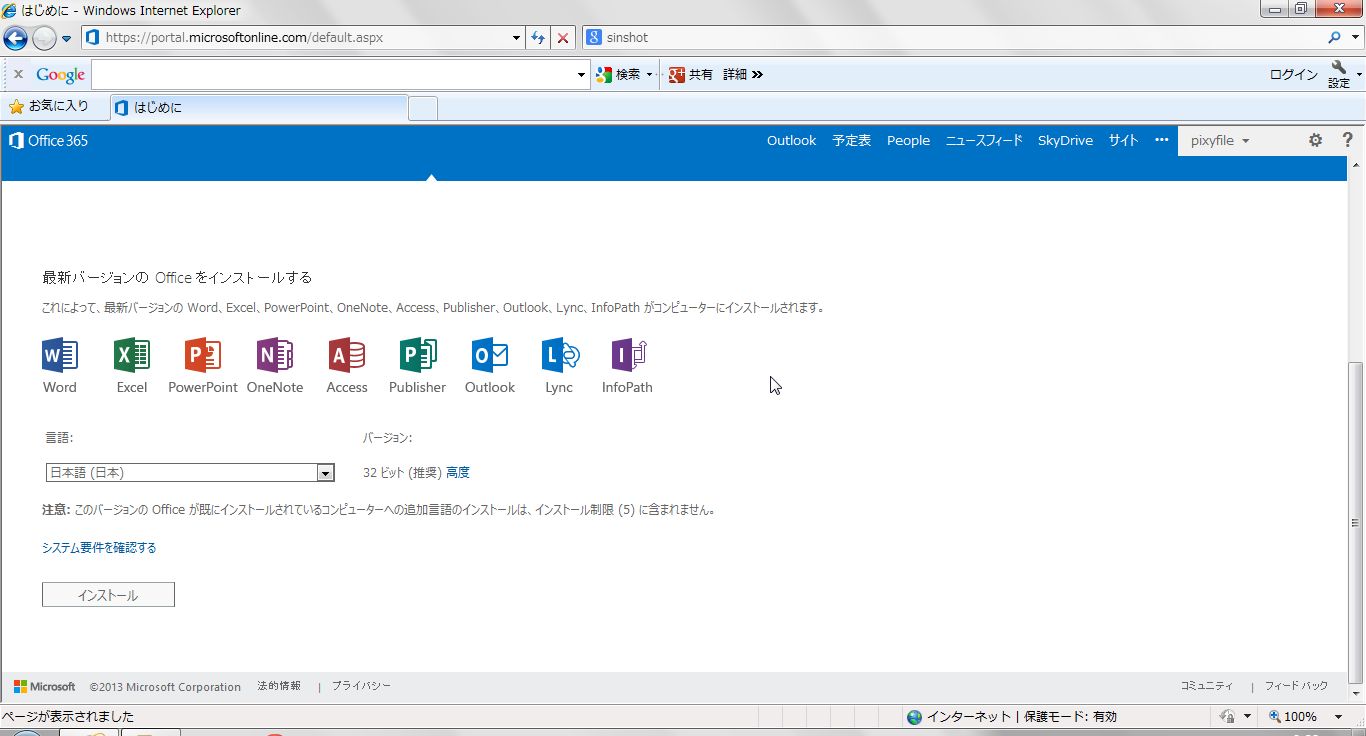Open the プライバシー footer link
The image size is (1366, 736).
[362, 686]
